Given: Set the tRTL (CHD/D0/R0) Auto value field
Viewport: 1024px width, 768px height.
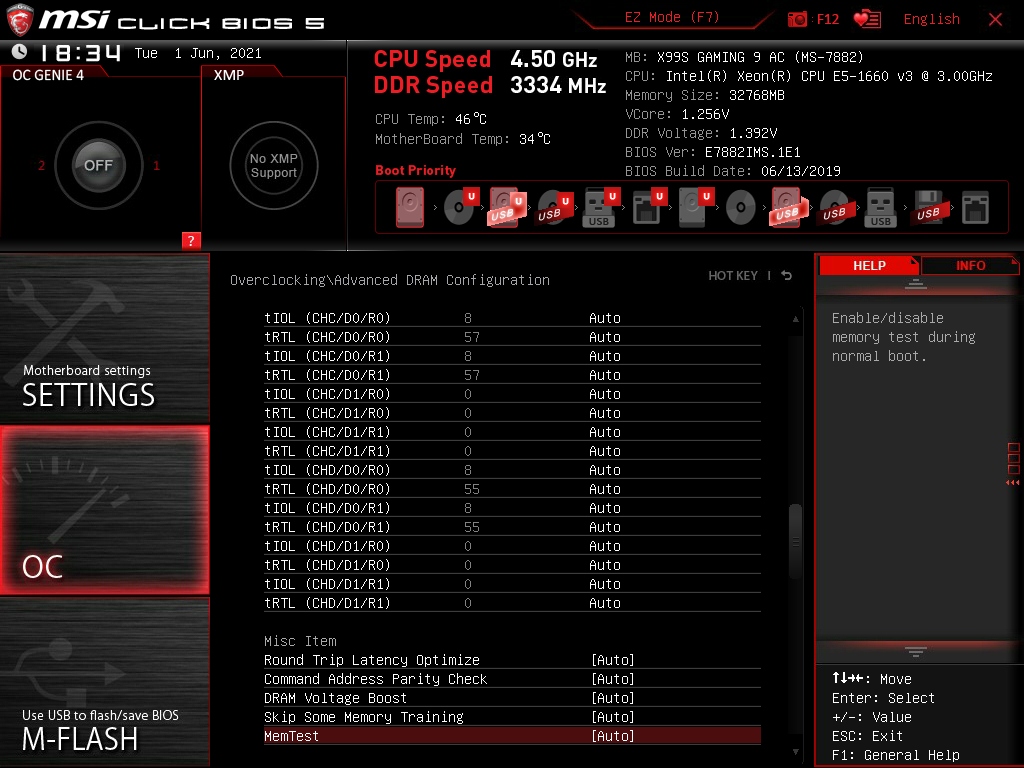Looking at the screenshot, I should tap(605, 488).
